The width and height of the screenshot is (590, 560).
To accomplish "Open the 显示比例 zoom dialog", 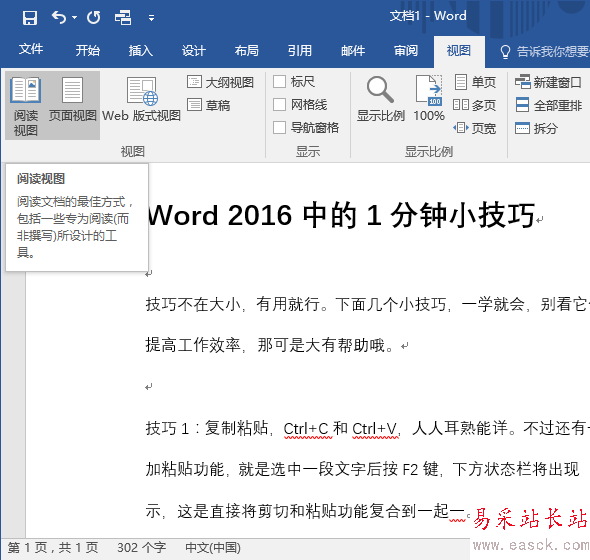I will click(x=381, y=99).
